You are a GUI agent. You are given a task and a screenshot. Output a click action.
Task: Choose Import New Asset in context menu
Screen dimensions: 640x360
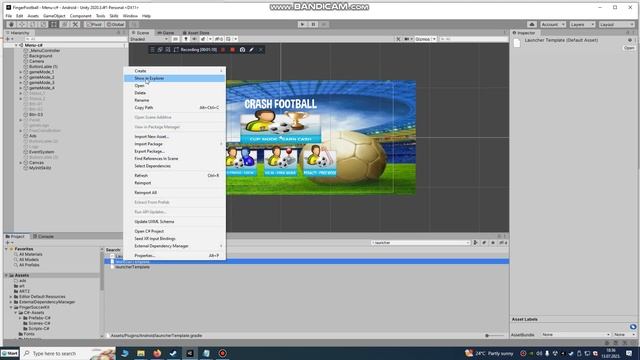pyautogui.click(x=174, y=137)
